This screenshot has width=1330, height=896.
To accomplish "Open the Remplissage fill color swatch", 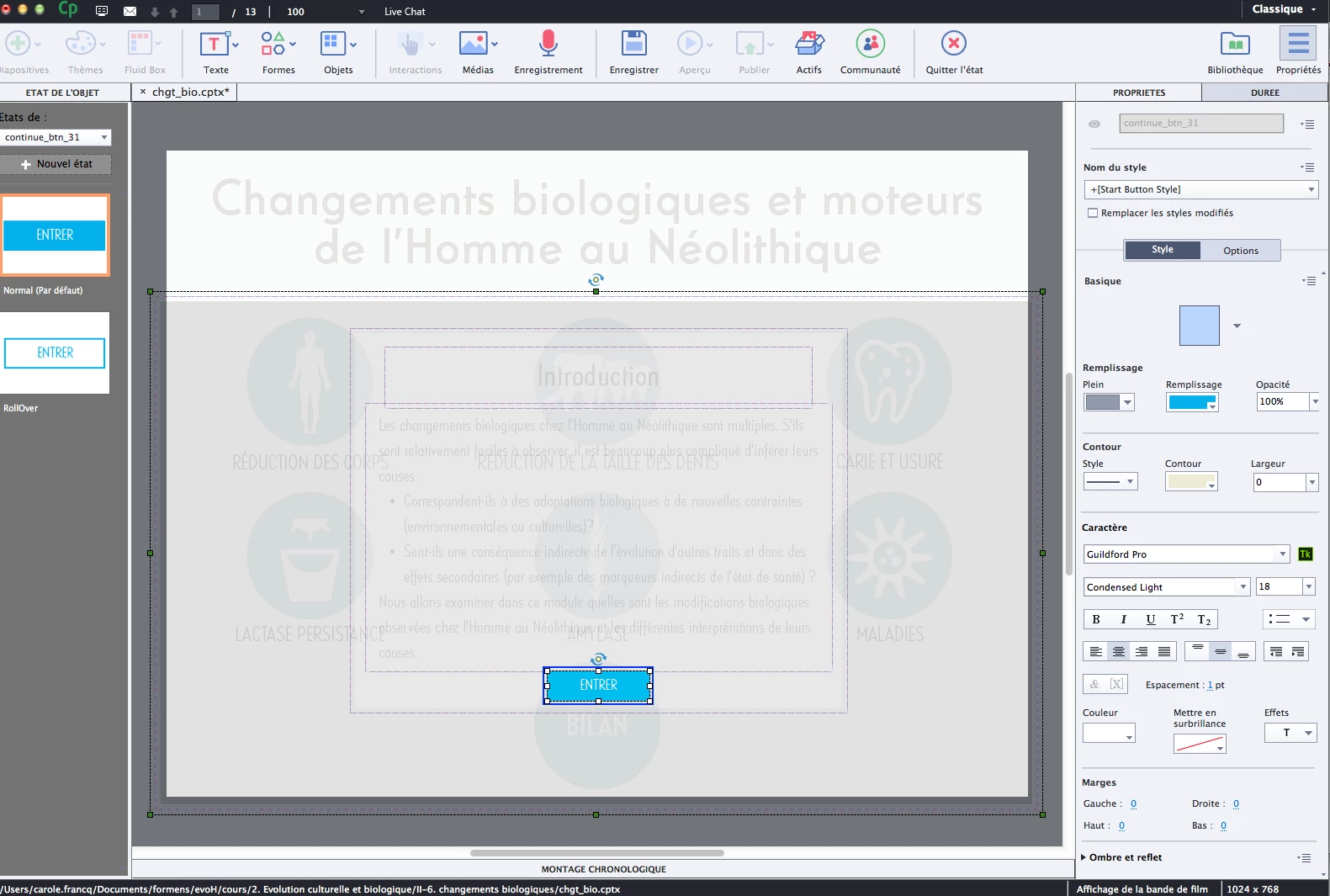I will pos(1192,402).
